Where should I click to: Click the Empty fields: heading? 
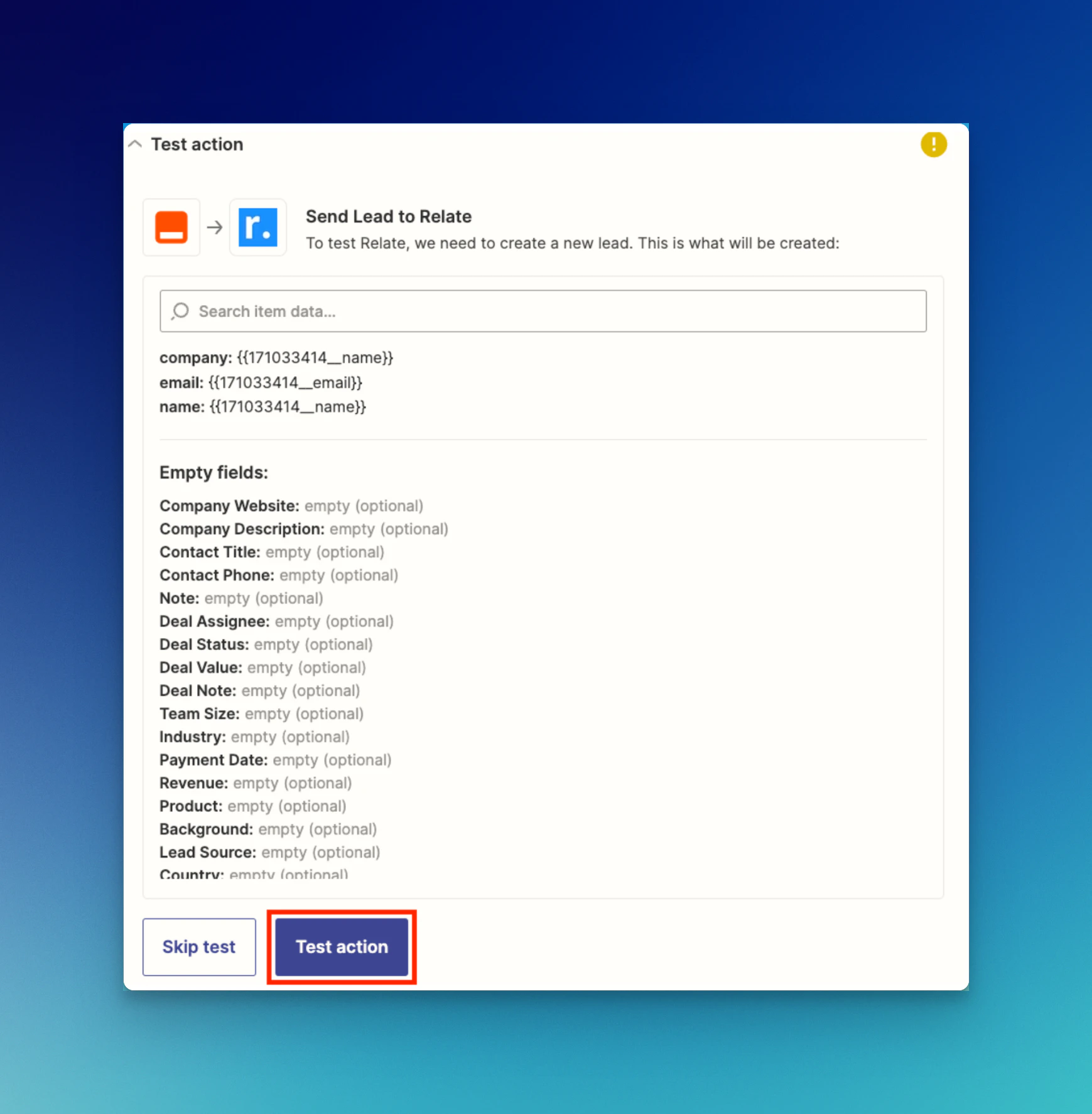coord(214,472)
